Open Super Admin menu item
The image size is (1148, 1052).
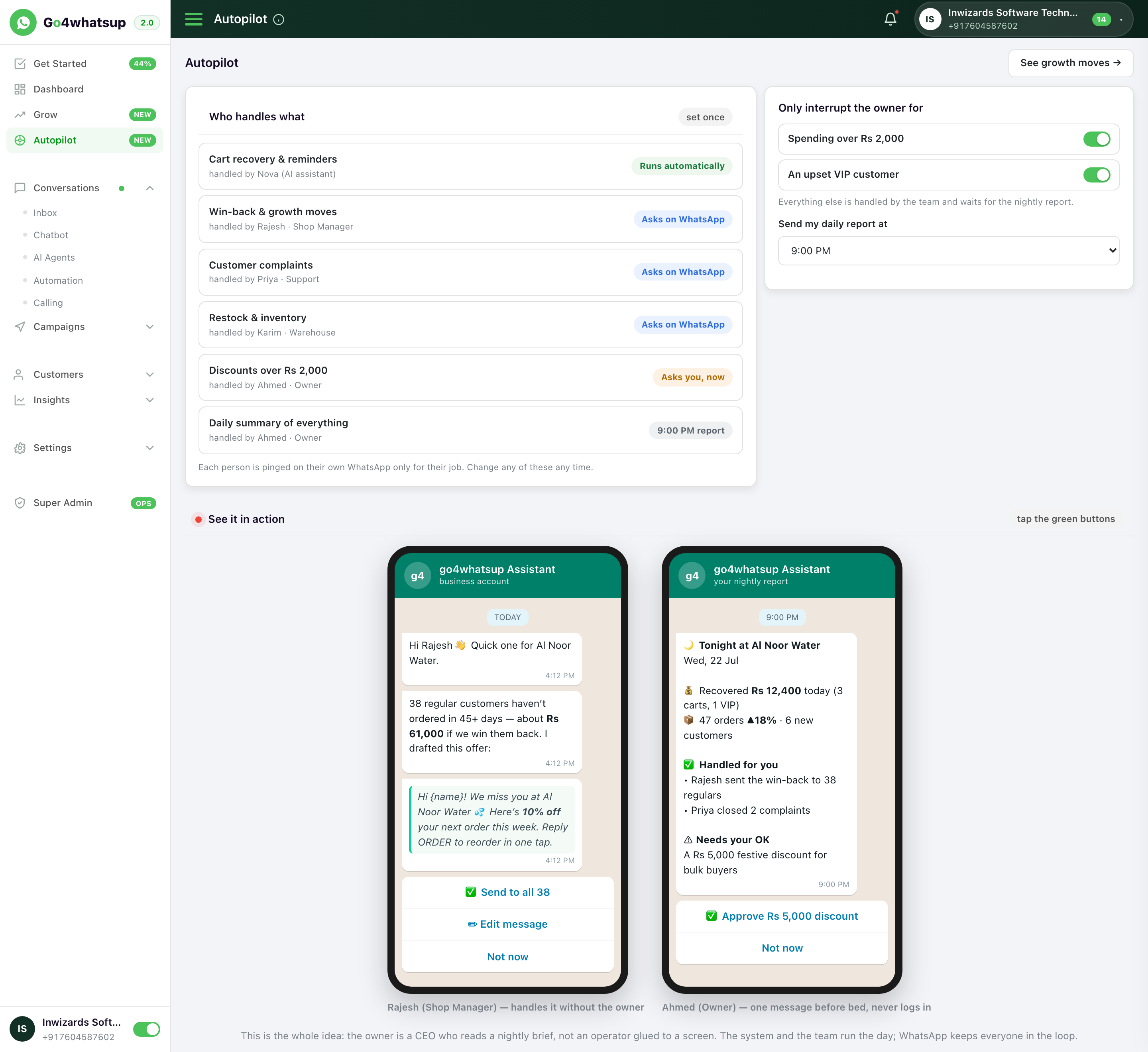(85, 503)
